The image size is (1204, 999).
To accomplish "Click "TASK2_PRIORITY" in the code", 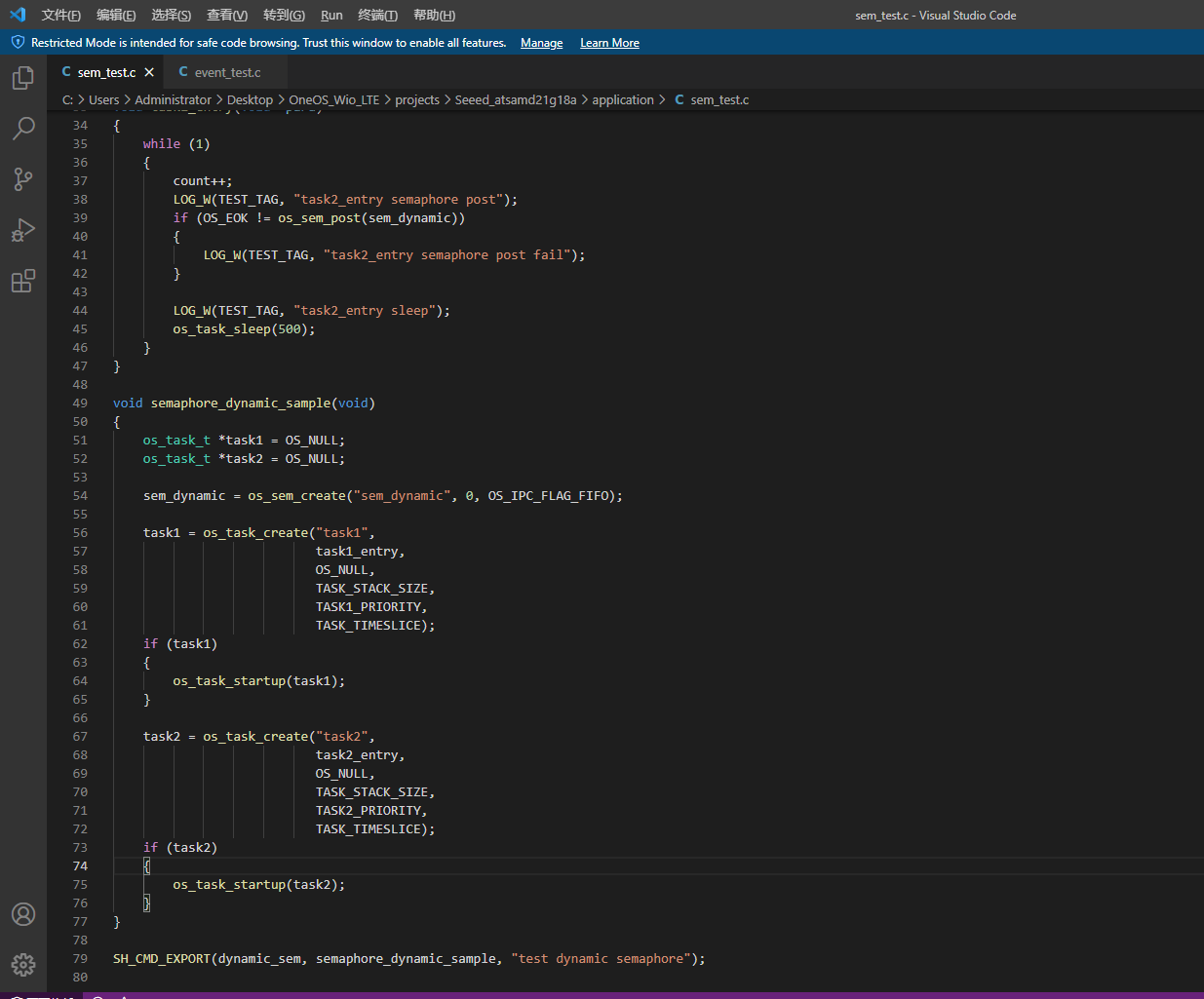I will coord(369,811).
